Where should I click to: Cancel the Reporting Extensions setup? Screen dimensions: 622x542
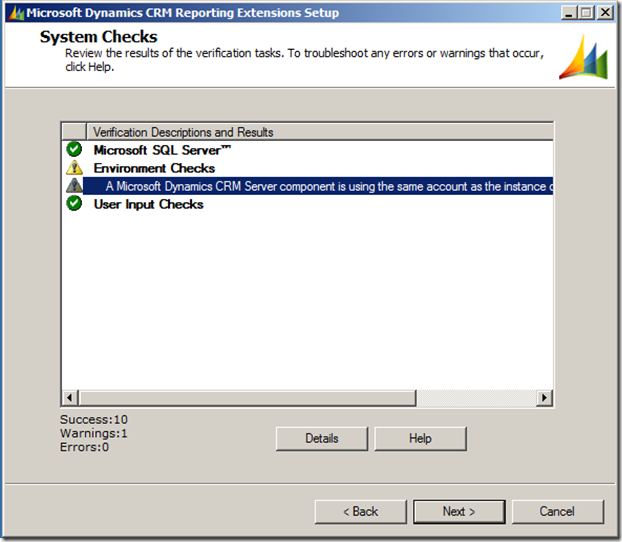pyautogui.click(x=558, y=511)
